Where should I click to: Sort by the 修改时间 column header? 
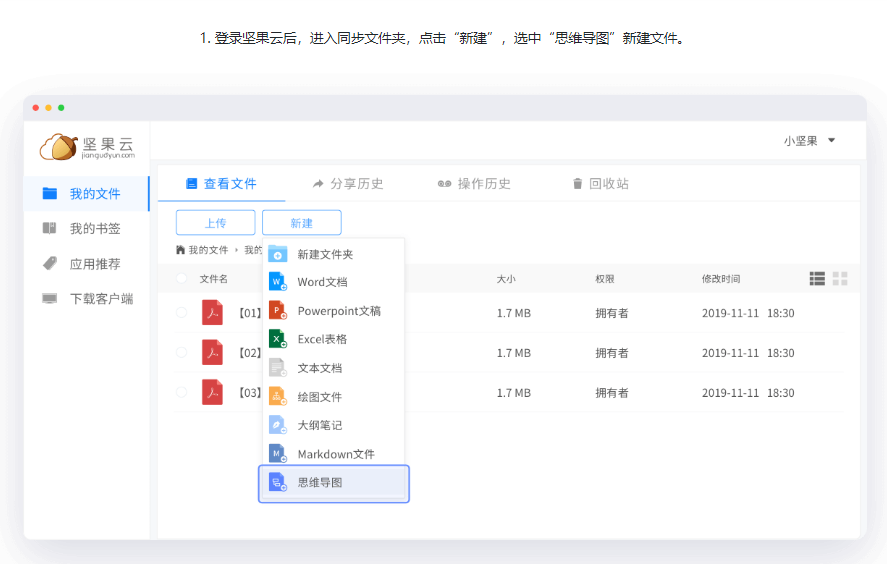[721, 278]
